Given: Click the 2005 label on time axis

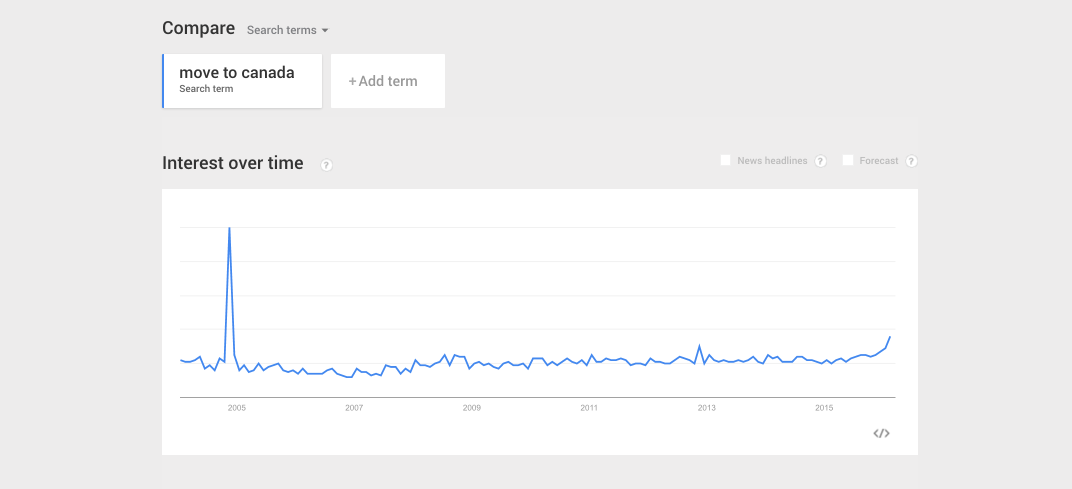Looking at the screenshot, I should tap(237, 408).
